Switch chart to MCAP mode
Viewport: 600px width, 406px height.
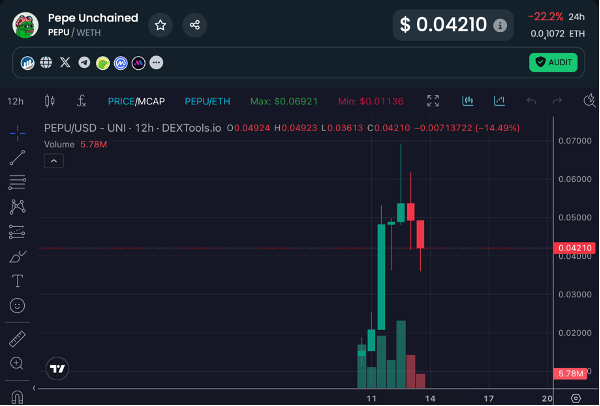tap(151, 101)
